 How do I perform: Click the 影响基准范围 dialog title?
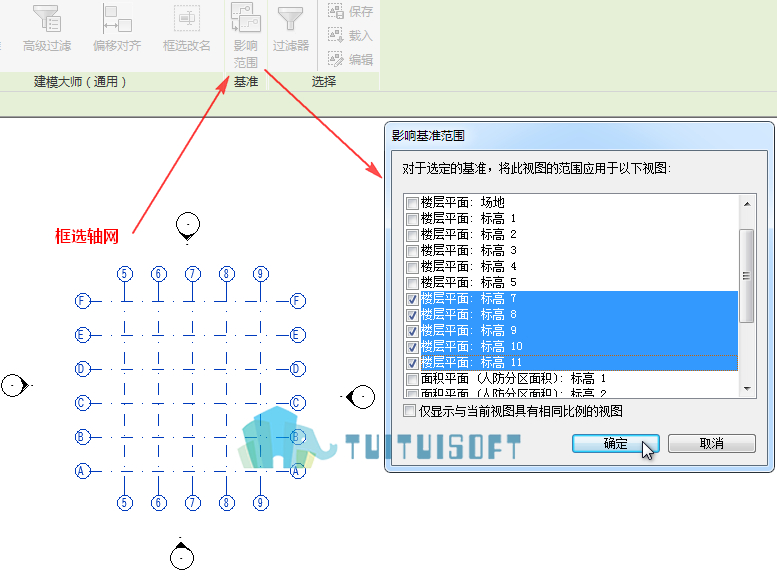[x=428, y=136]
